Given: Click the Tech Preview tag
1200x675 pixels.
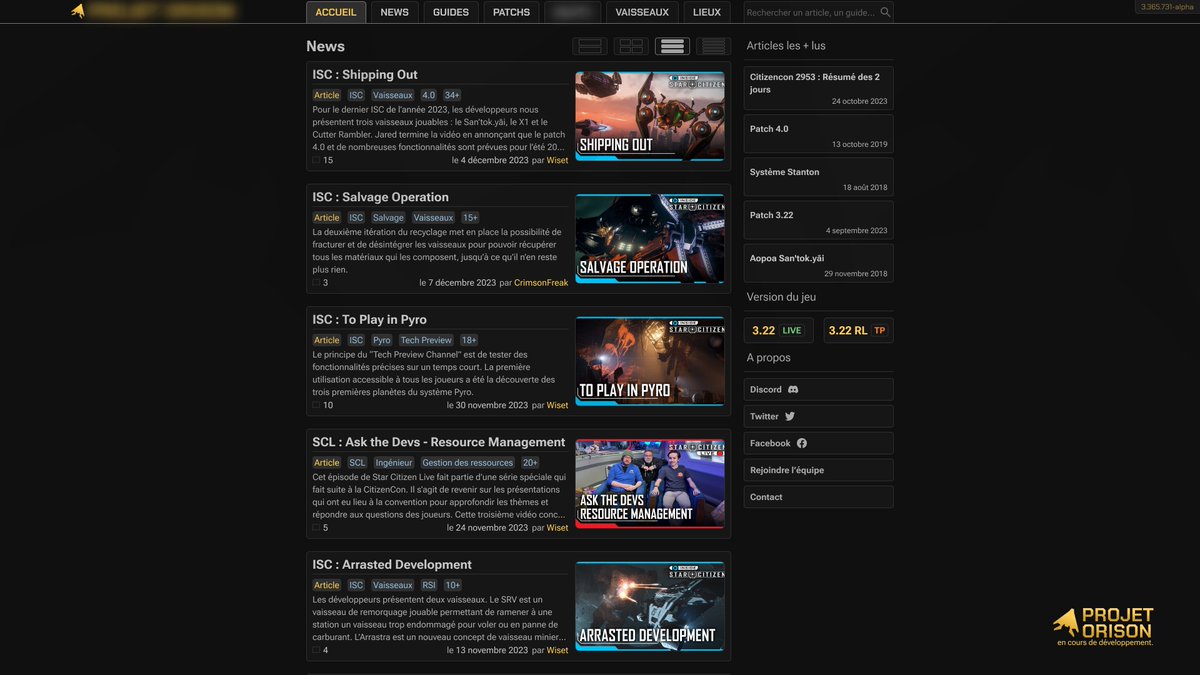Looking at the screenshot, I should (426, 340).
